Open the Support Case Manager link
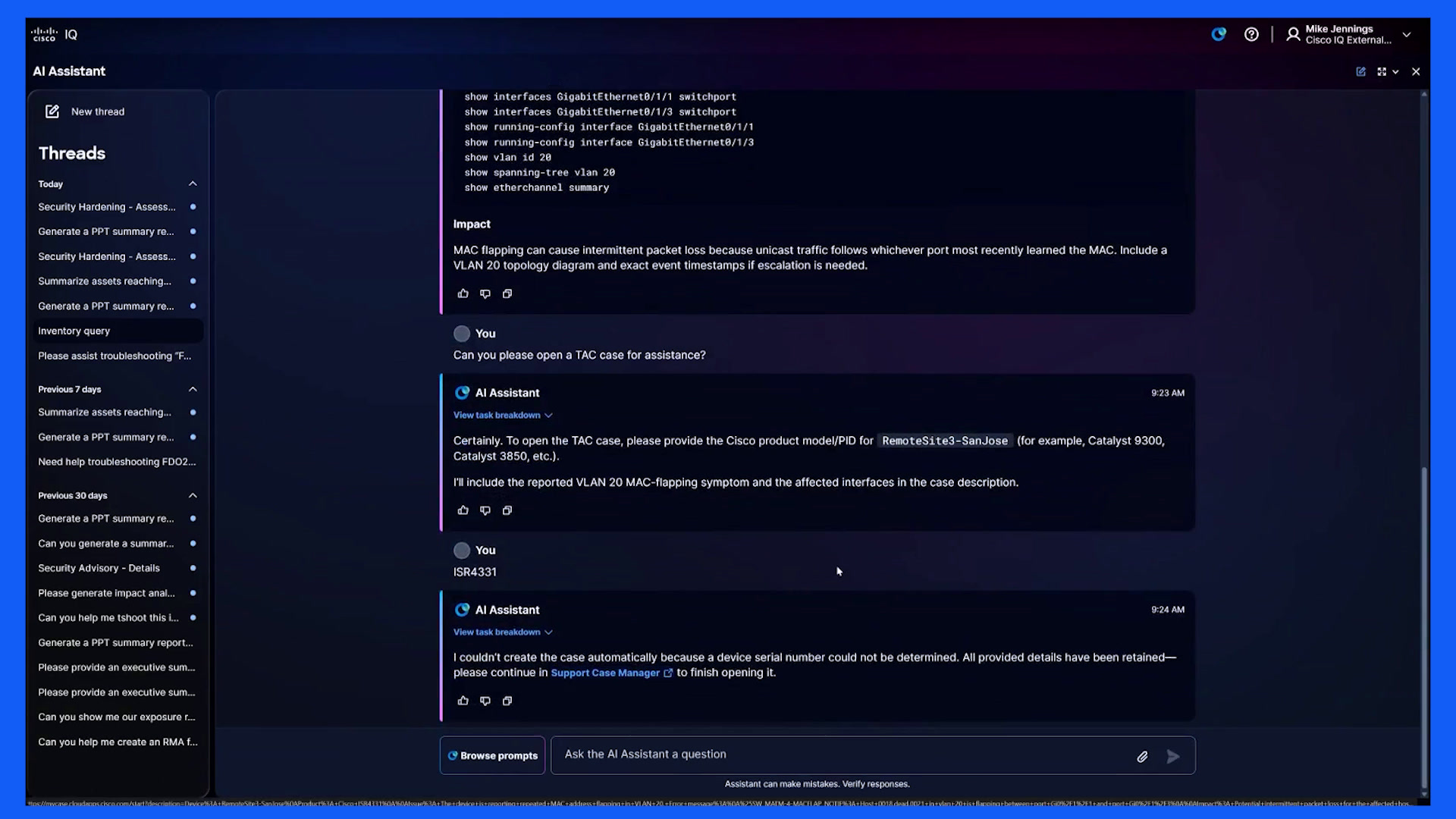Image resolution: width=1456 pixels, height=819 pixels. [x=611, y=673]
